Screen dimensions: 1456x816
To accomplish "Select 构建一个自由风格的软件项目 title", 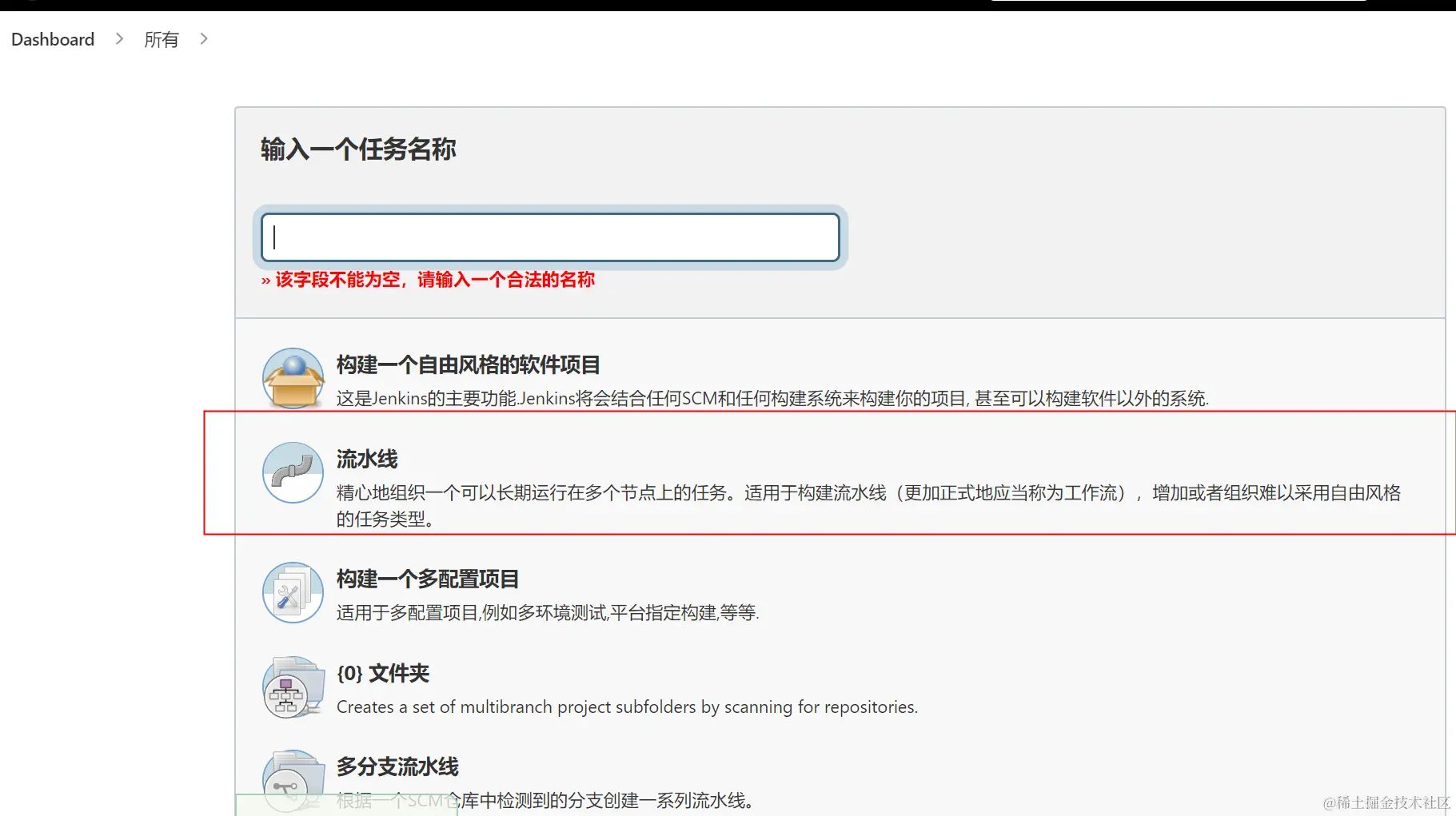I will point(468,365).
